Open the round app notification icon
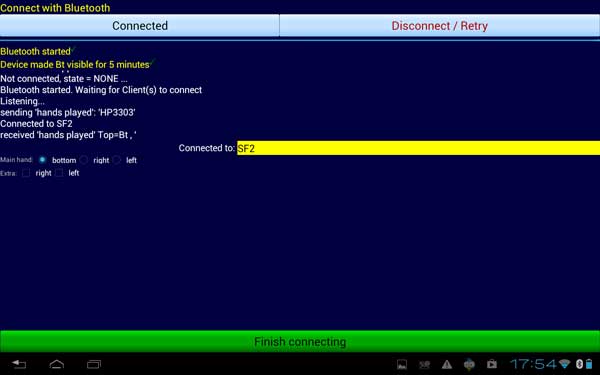 click(x=469, y=364)
